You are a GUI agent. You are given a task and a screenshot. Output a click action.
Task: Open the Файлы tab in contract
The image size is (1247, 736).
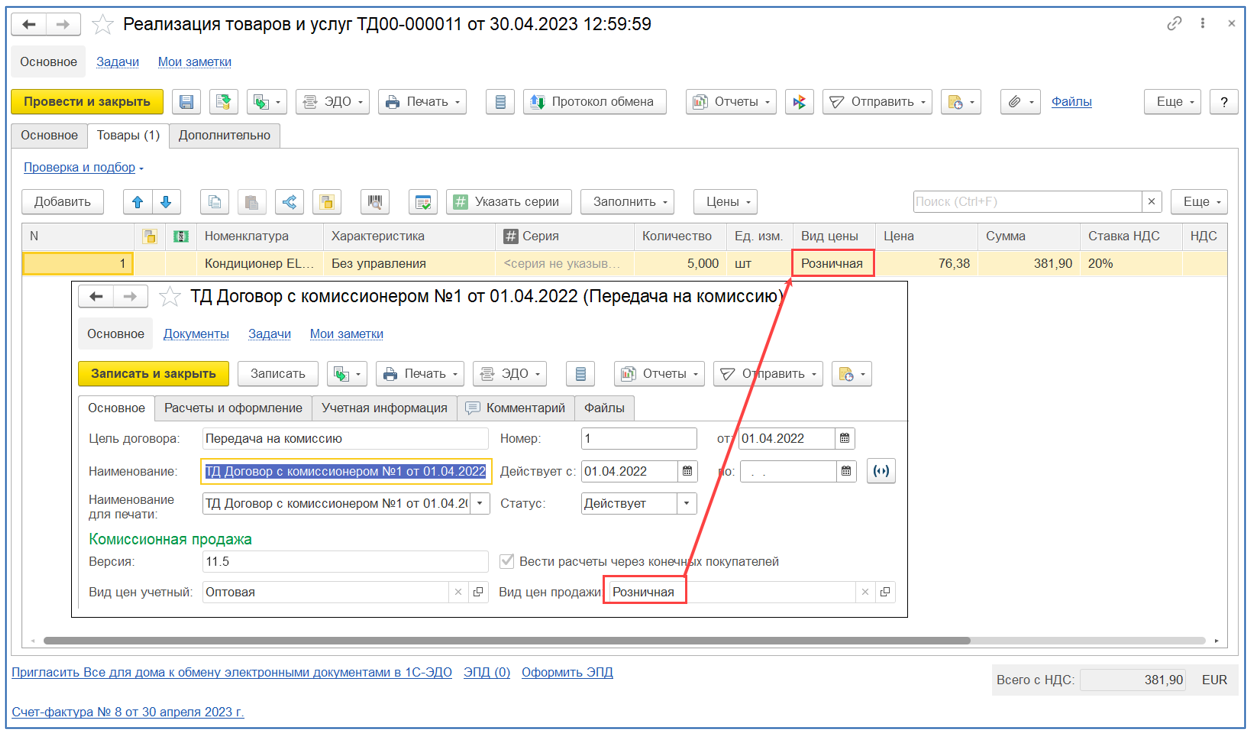(605, 408)
